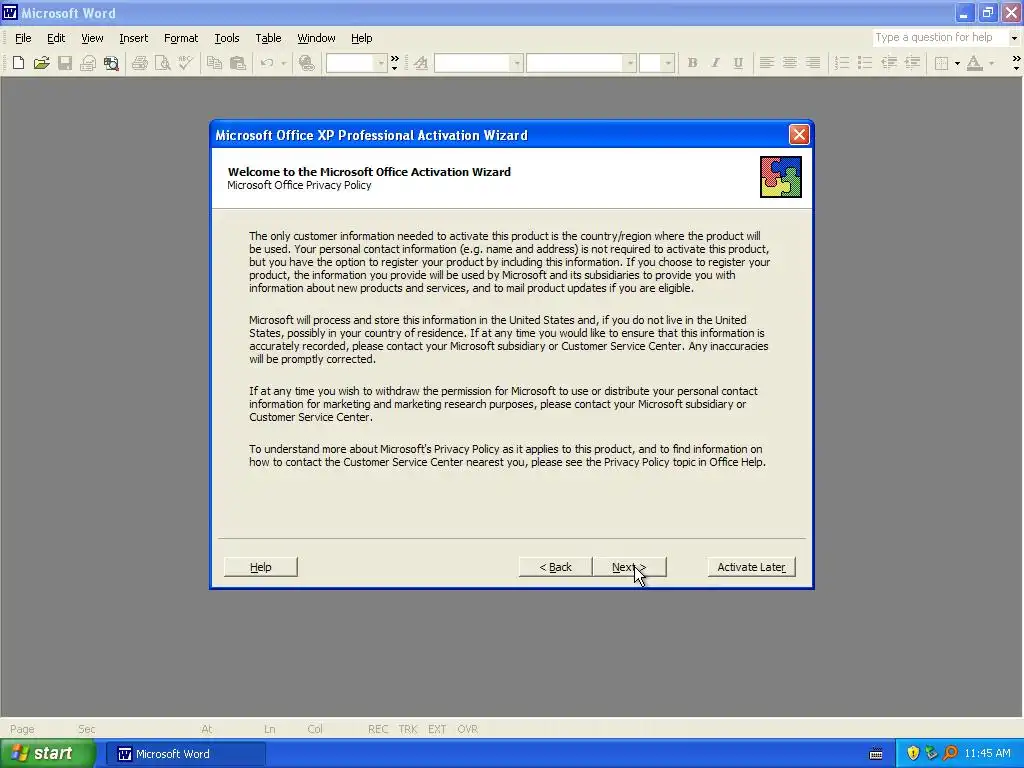Open the Border style dropdown arrow
Viewport: 1024px width, 768px height.
click(x=957, y=63)
